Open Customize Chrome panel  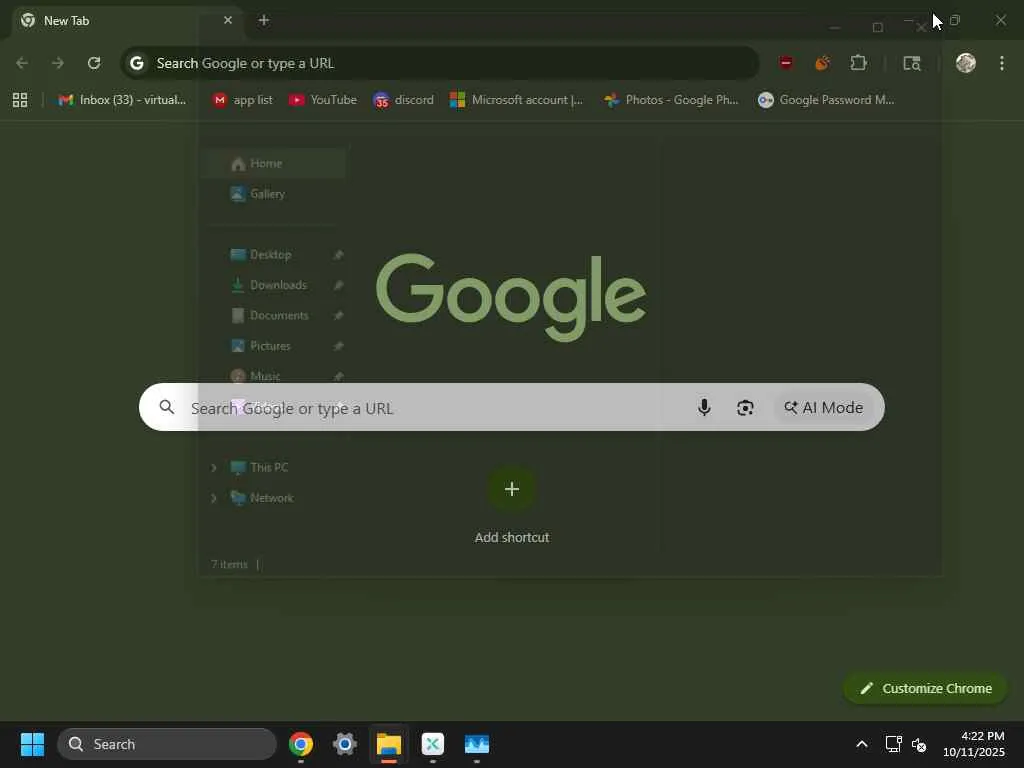click(925, 688)
